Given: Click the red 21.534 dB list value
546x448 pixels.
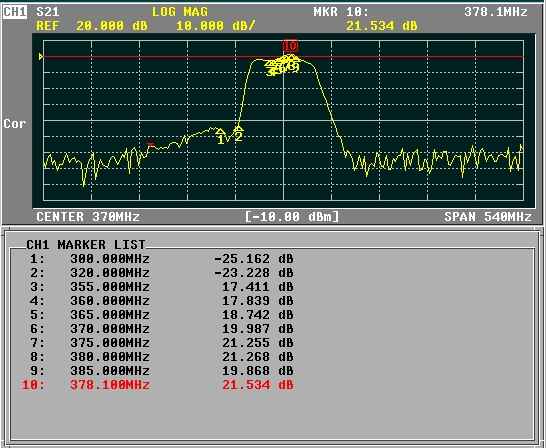Looking at the screenshot, I should pyautogui.click(x=258, y=385).
